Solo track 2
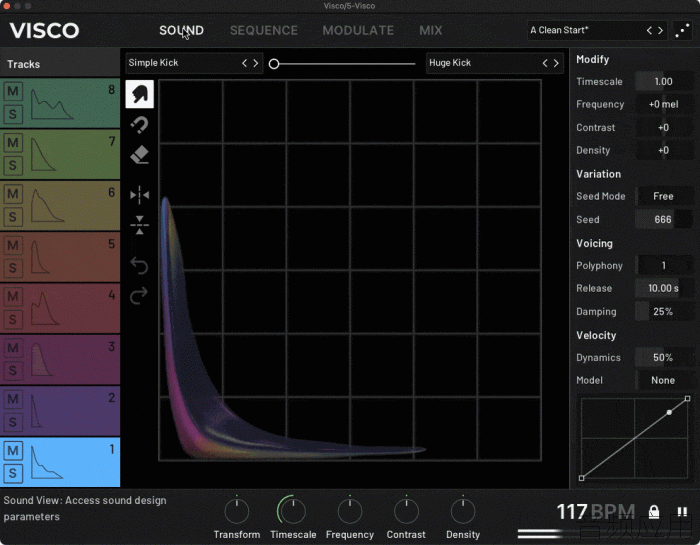700x545 pixels. 13,422
